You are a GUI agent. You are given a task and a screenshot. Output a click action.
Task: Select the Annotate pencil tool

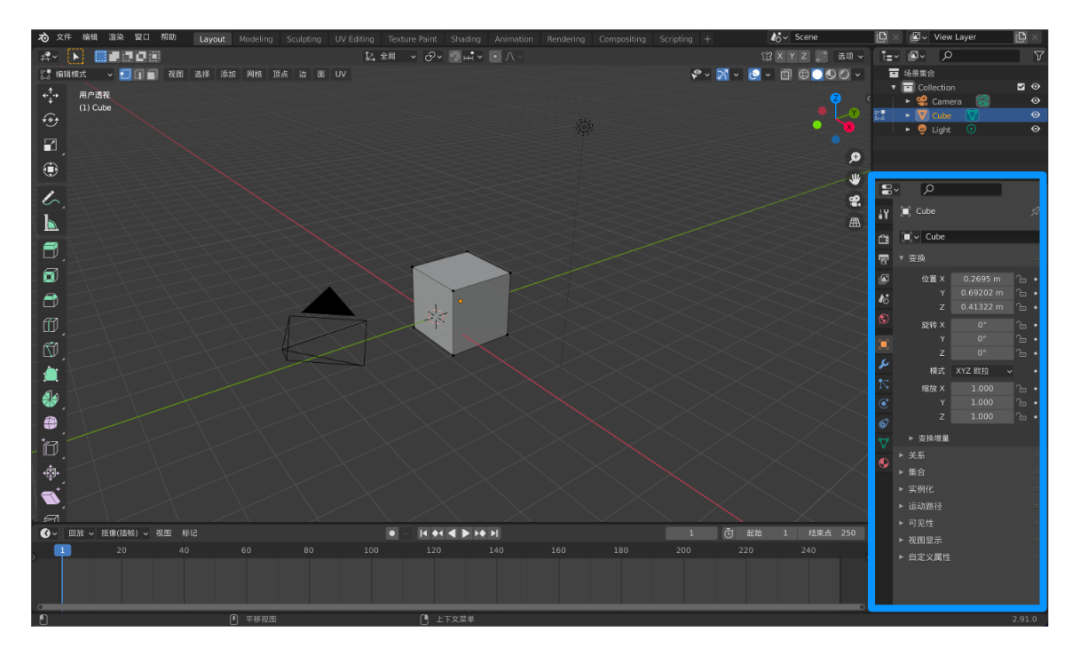[50, 198]
